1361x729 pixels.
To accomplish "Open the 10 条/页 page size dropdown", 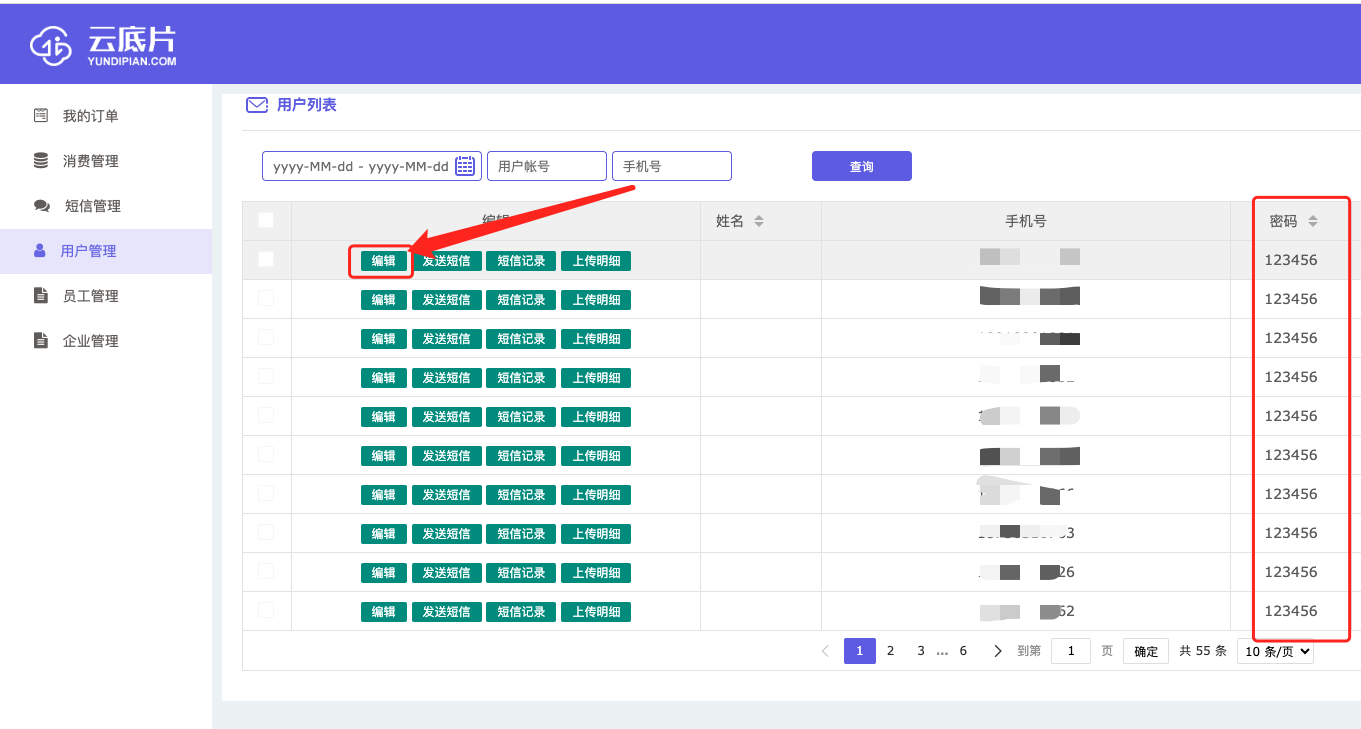I will click(x=1275, y=651).
